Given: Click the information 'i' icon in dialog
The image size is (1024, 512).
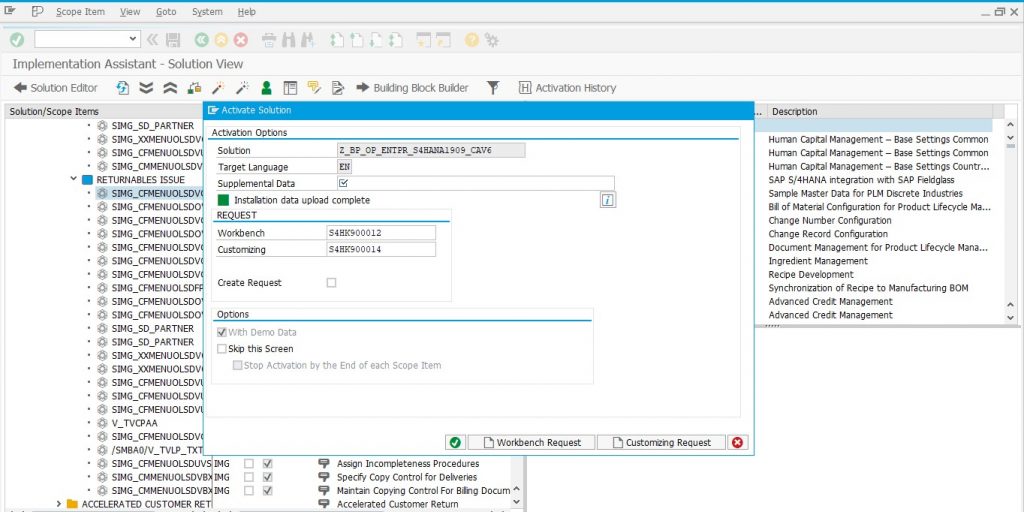Looking at the screenshot, I should (x=608, y=200).
